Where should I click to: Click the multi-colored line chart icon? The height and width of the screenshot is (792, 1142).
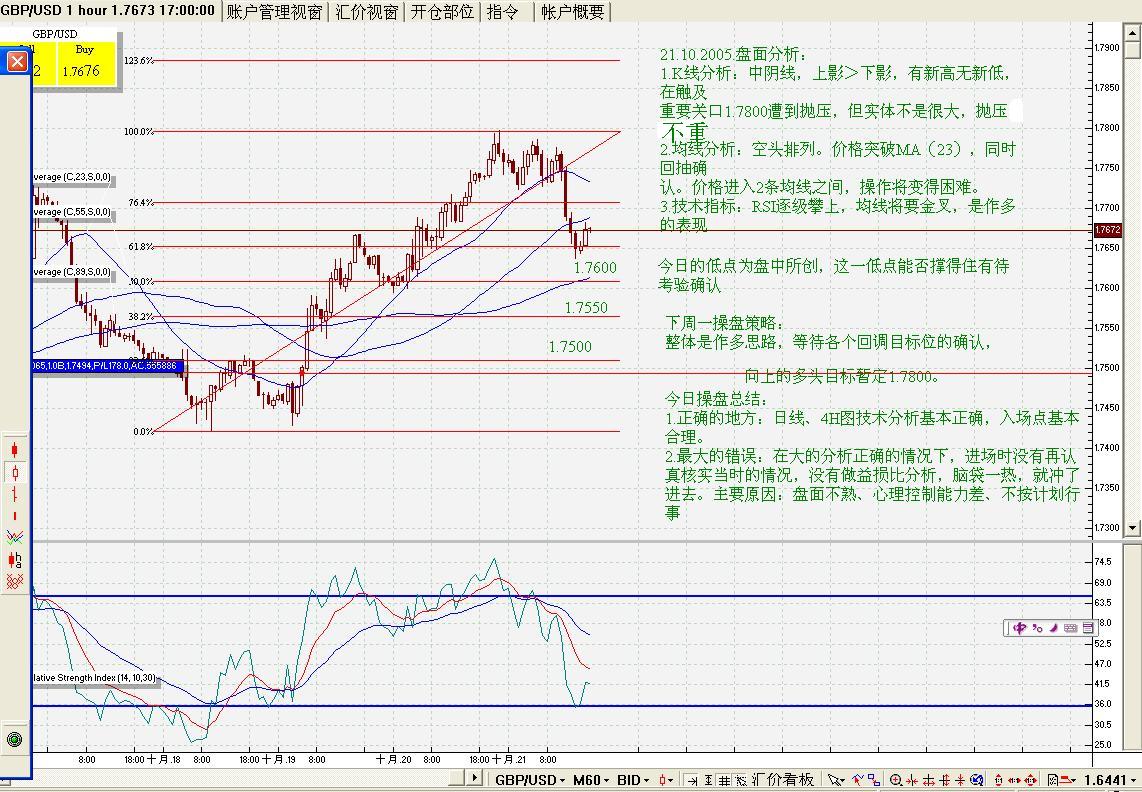pos(15,537)
